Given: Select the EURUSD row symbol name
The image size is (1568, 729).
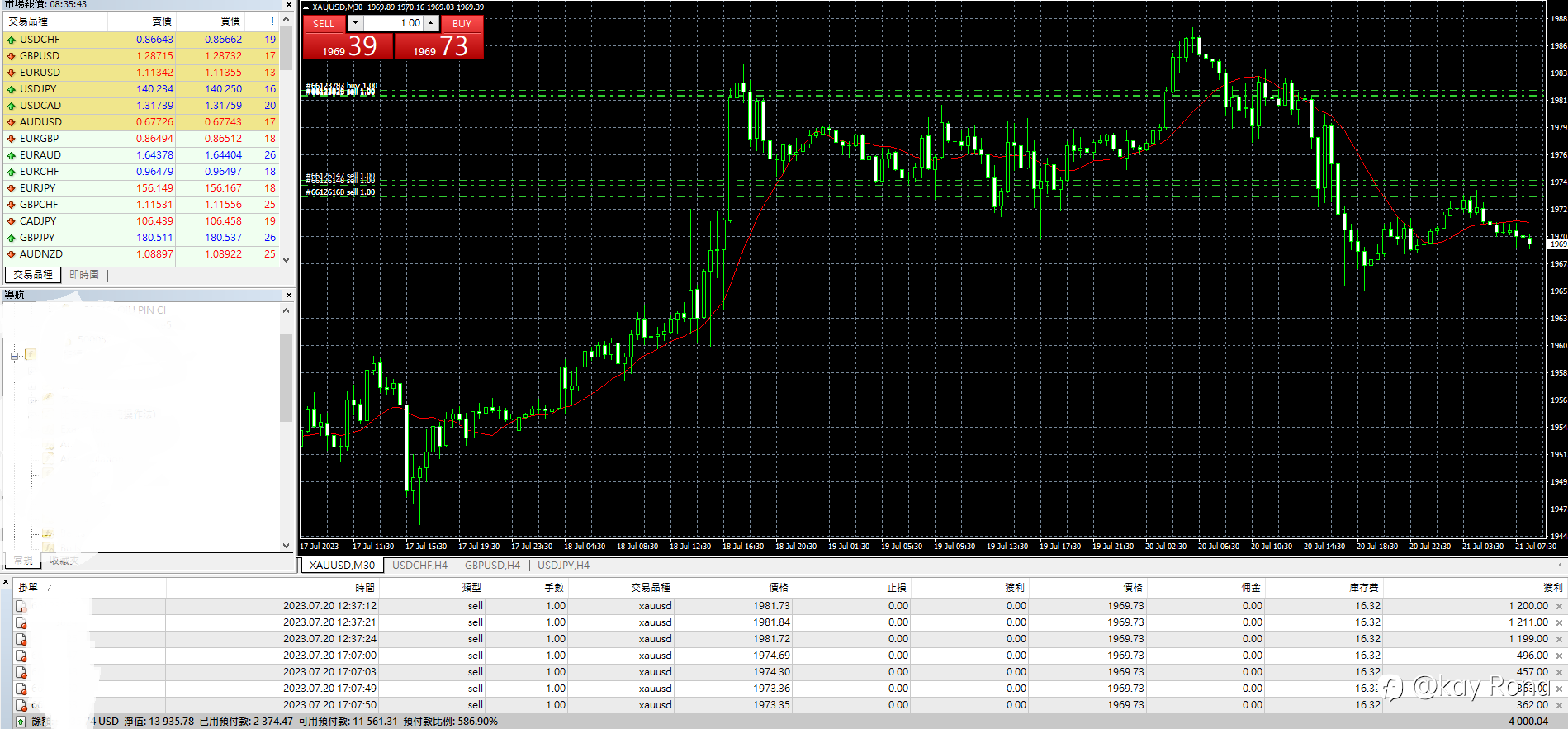Looking at the screenshot, I should click(x=40, y=73).
